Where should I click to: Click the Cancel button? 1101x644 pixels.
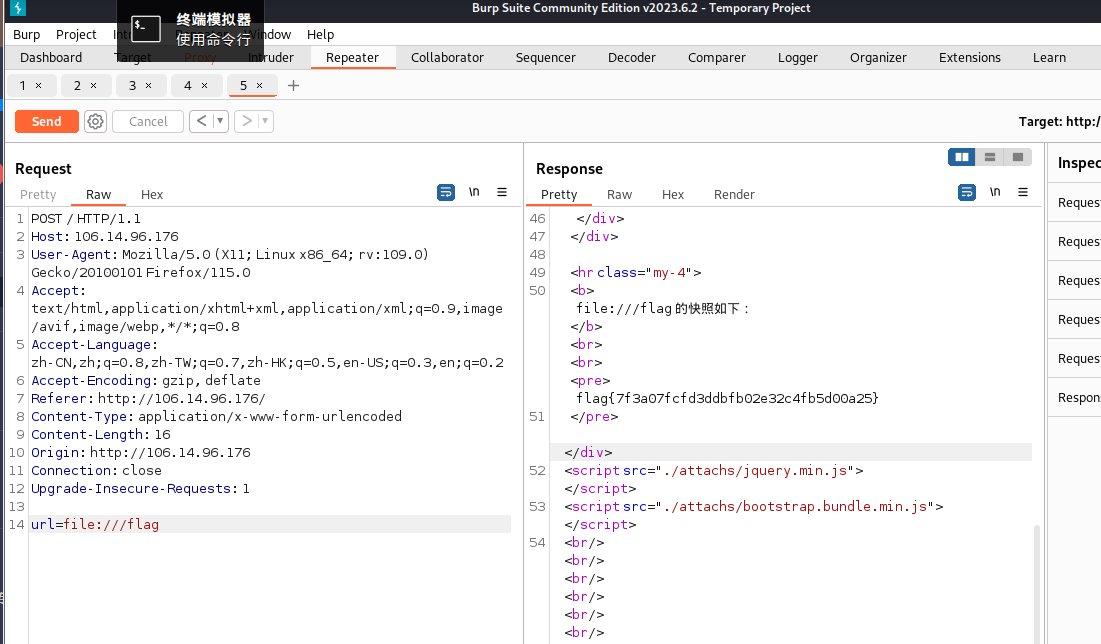pyautogui.click(x=147, y=121)
